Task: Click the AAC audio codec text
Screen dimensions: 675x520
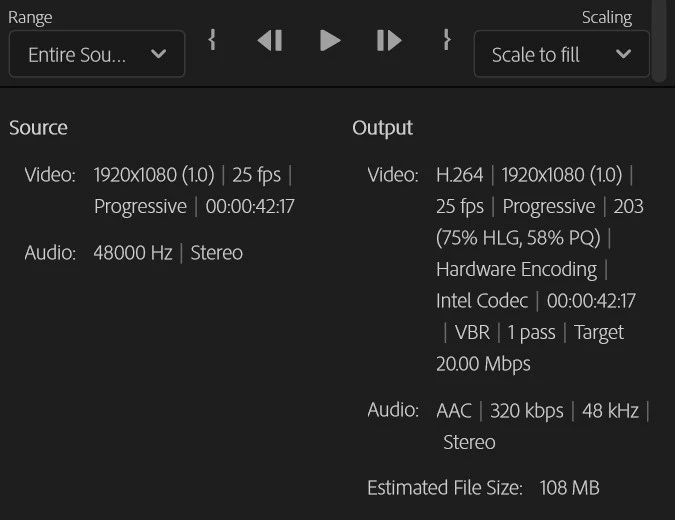Action: pos(454,410)
